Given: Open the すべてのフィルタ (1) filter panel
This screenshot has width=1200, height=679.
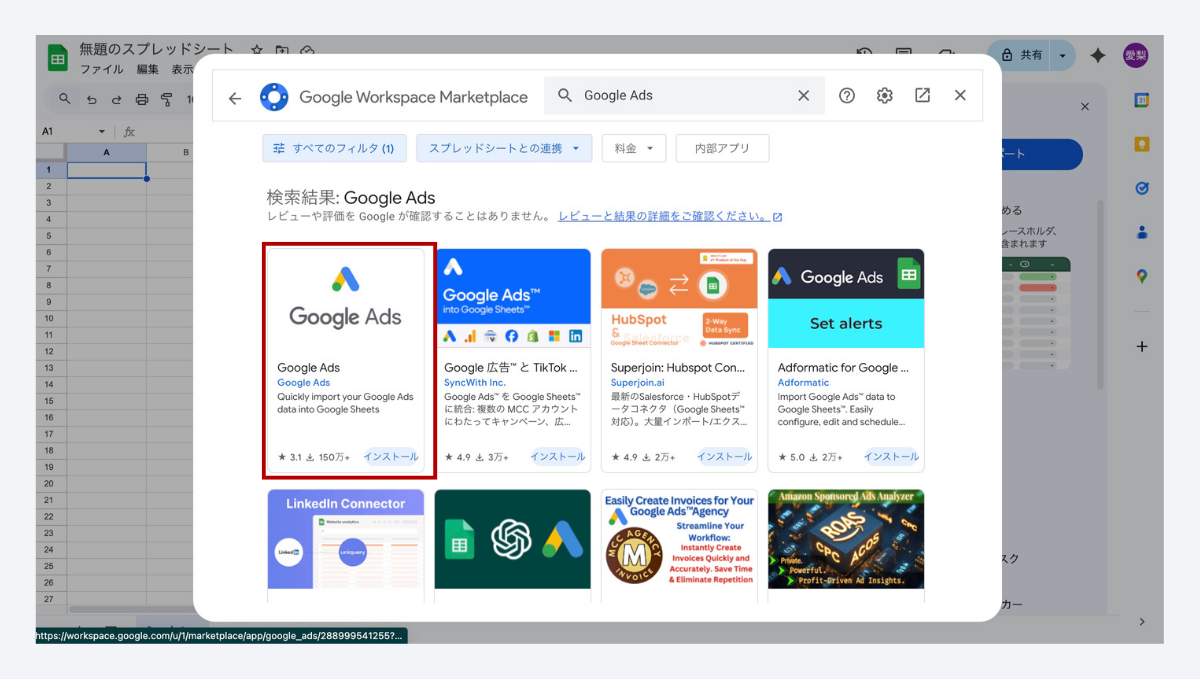Looking at the screenshot, I should pos(334,148).
